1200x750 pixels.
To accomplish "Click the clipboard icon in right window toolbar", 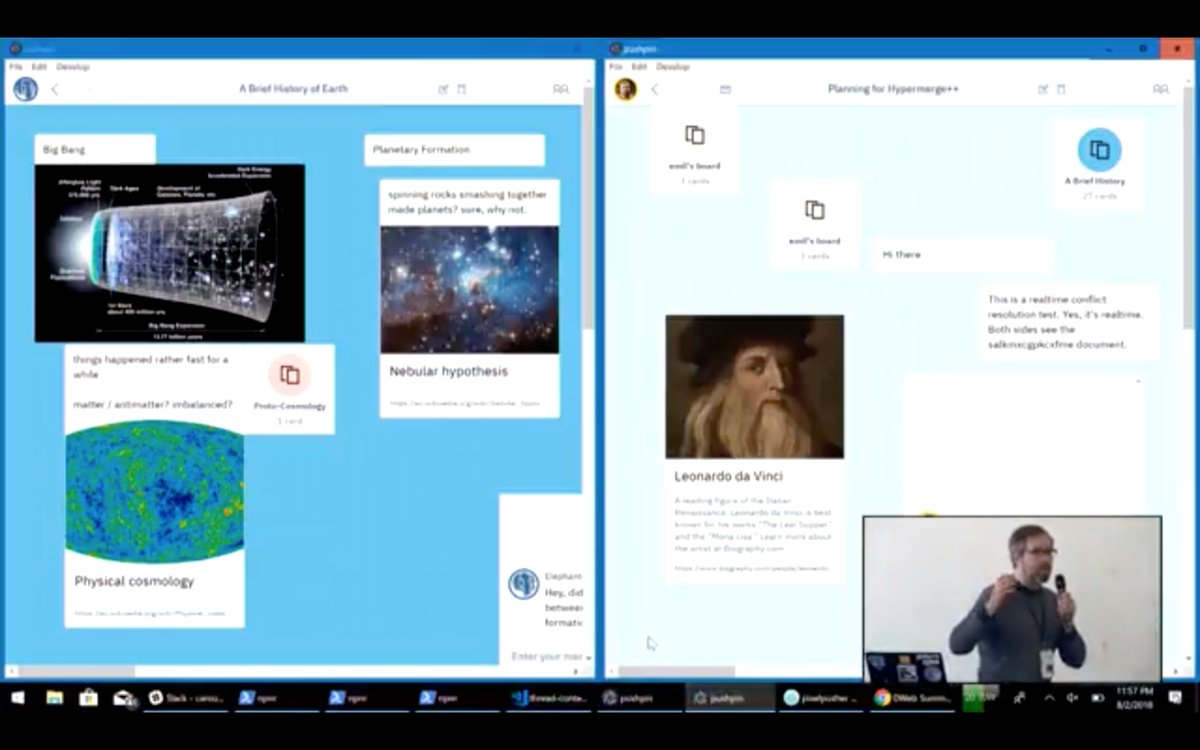I will [x=1062, y=89].
